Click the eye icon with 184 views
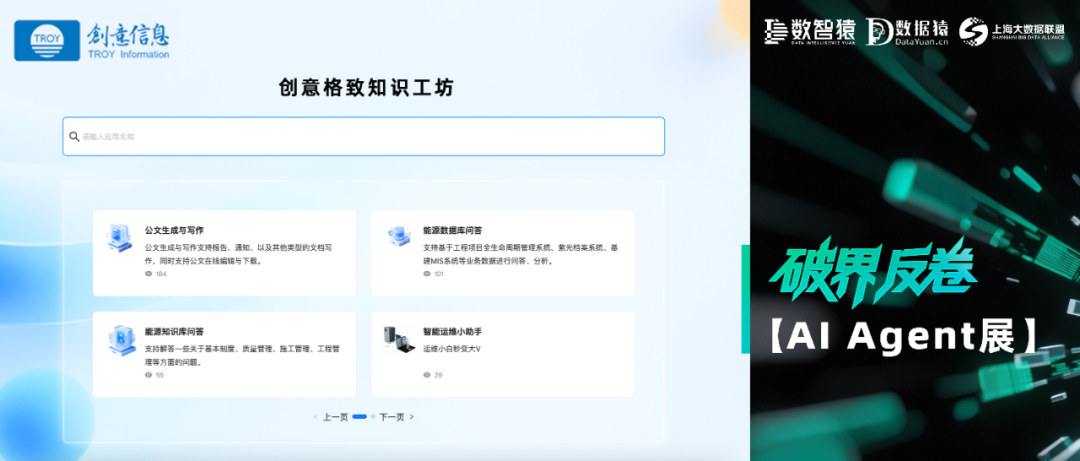Viewport: 1080px width, 461px height. 148,274
